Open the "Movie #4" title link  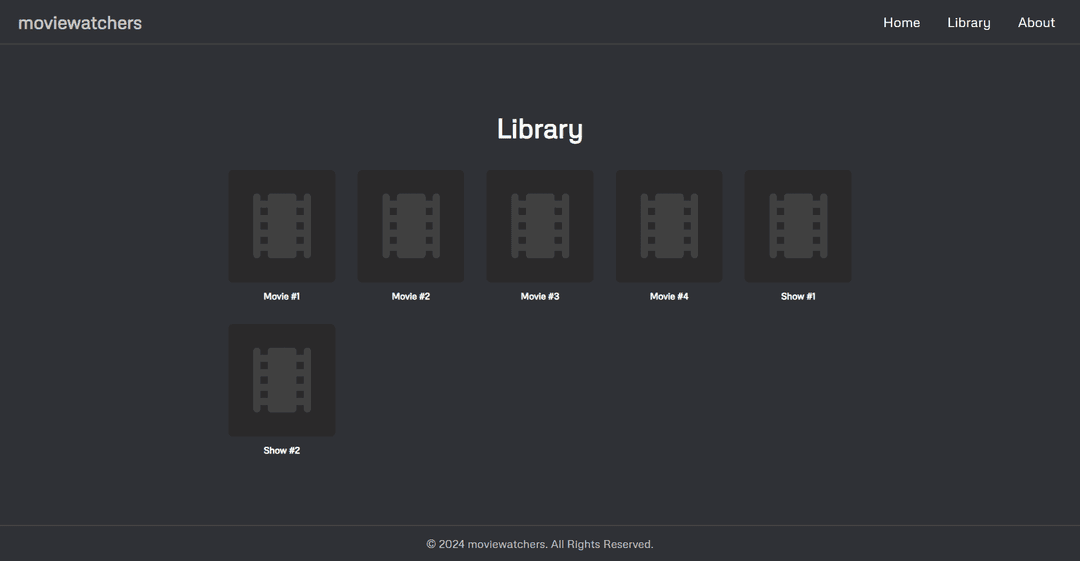tap(669, 296)
